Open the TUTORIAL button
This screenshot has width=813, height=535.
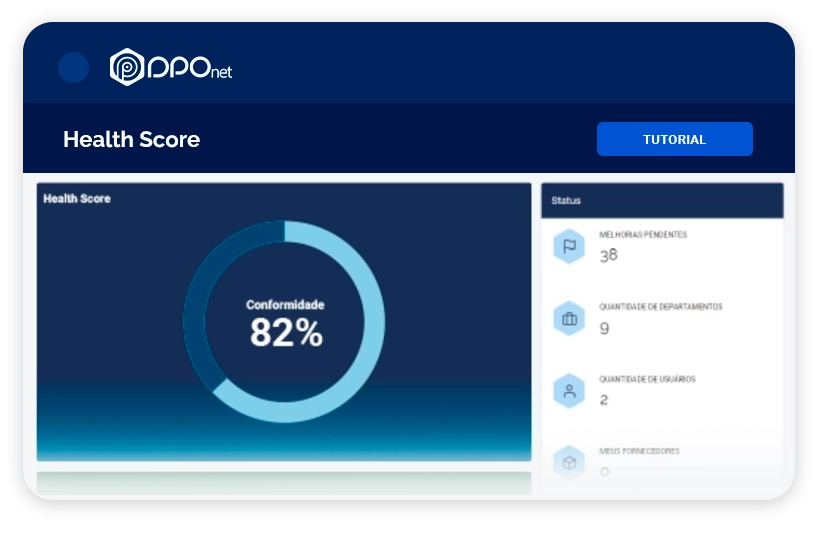[x=675, y=139]
